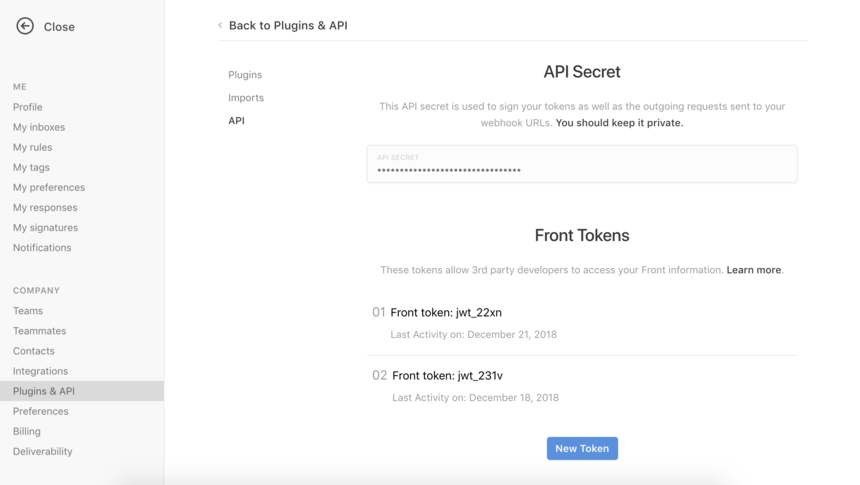860x485 pixels.
Task: Open Contacts settings
Action: [x=33, y=351]
